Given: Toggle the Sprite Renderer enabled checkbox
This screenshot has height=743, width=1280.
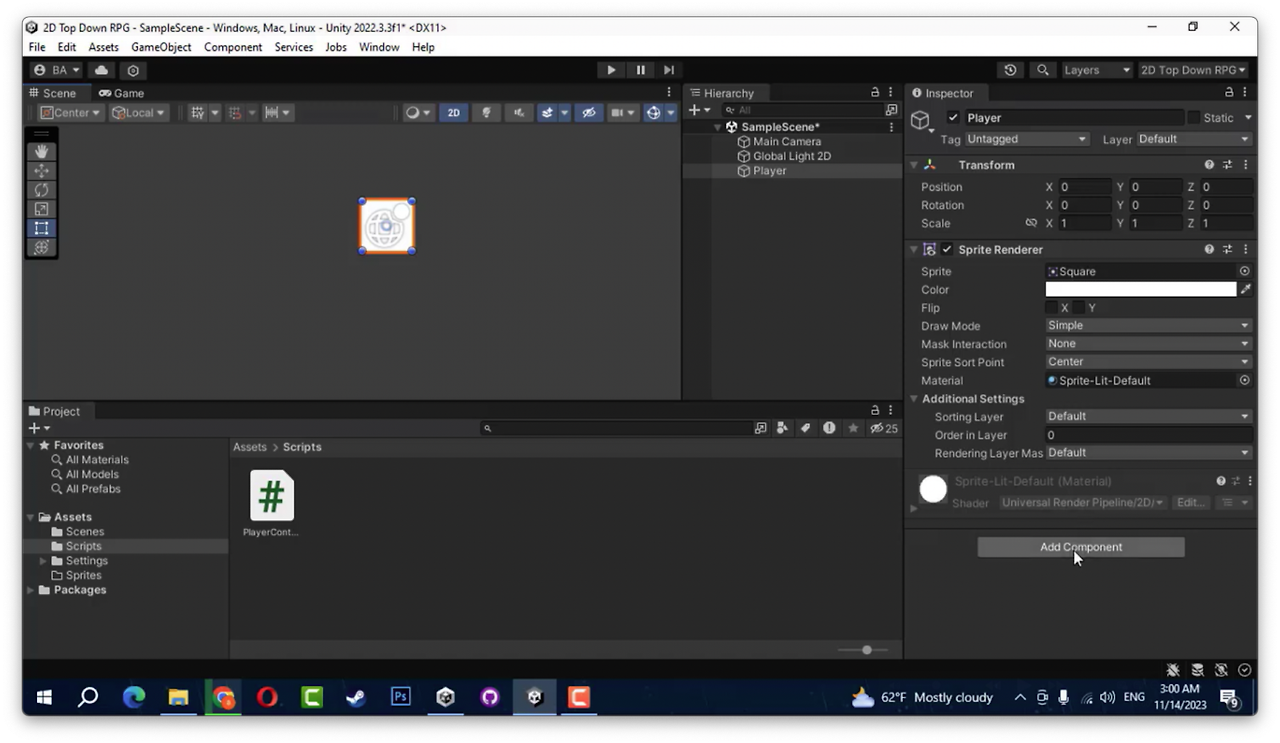Looking at the screenshot, I should (x=946, y=249).
